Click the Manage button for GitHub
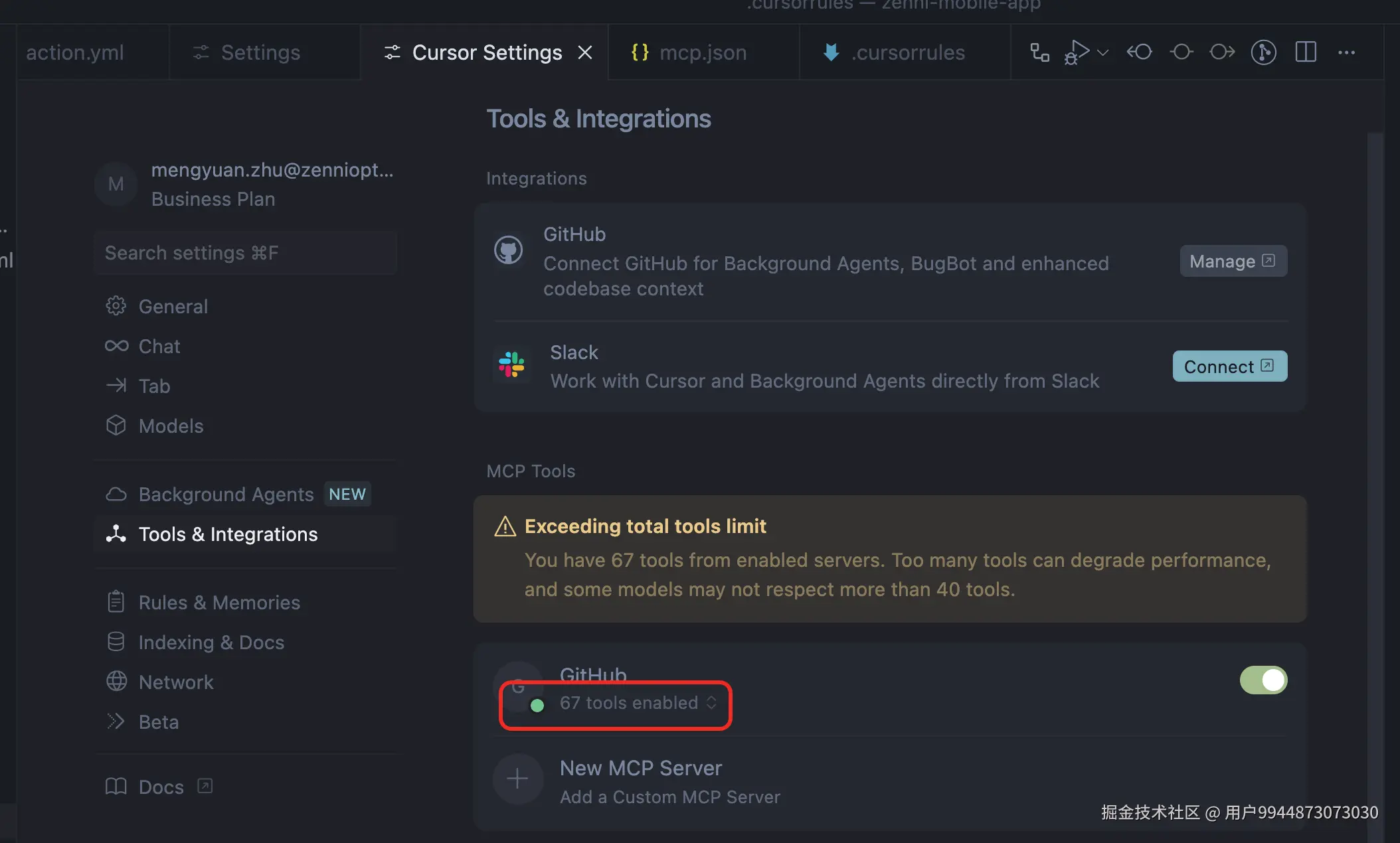The image size is (1400, 843). (1233, 261)
